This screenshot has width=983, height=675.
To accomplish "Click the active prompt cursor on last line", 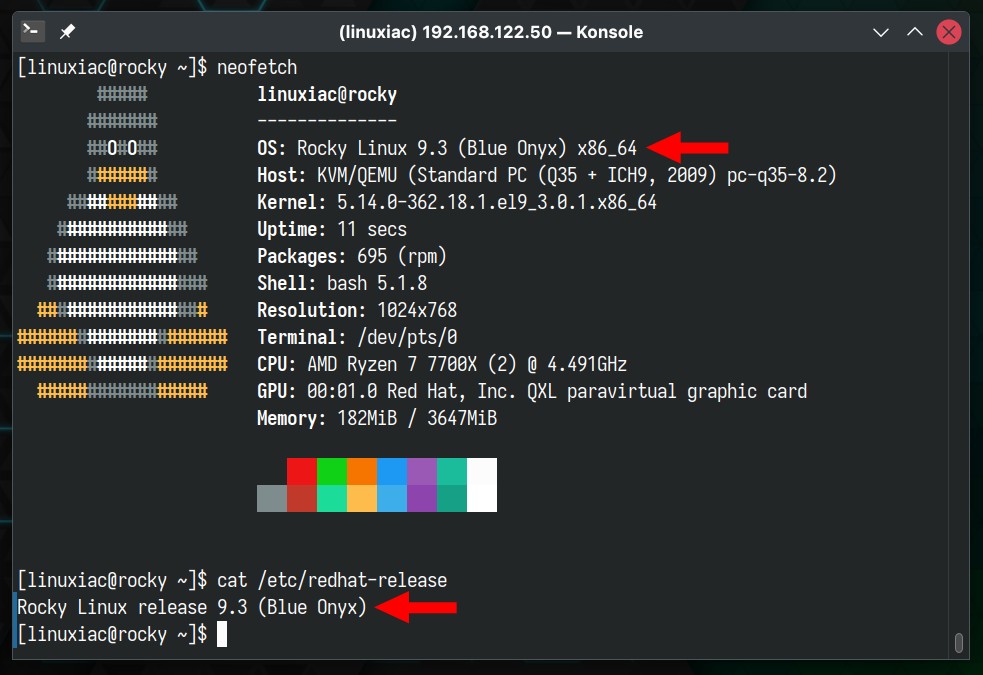I will 221,634.
